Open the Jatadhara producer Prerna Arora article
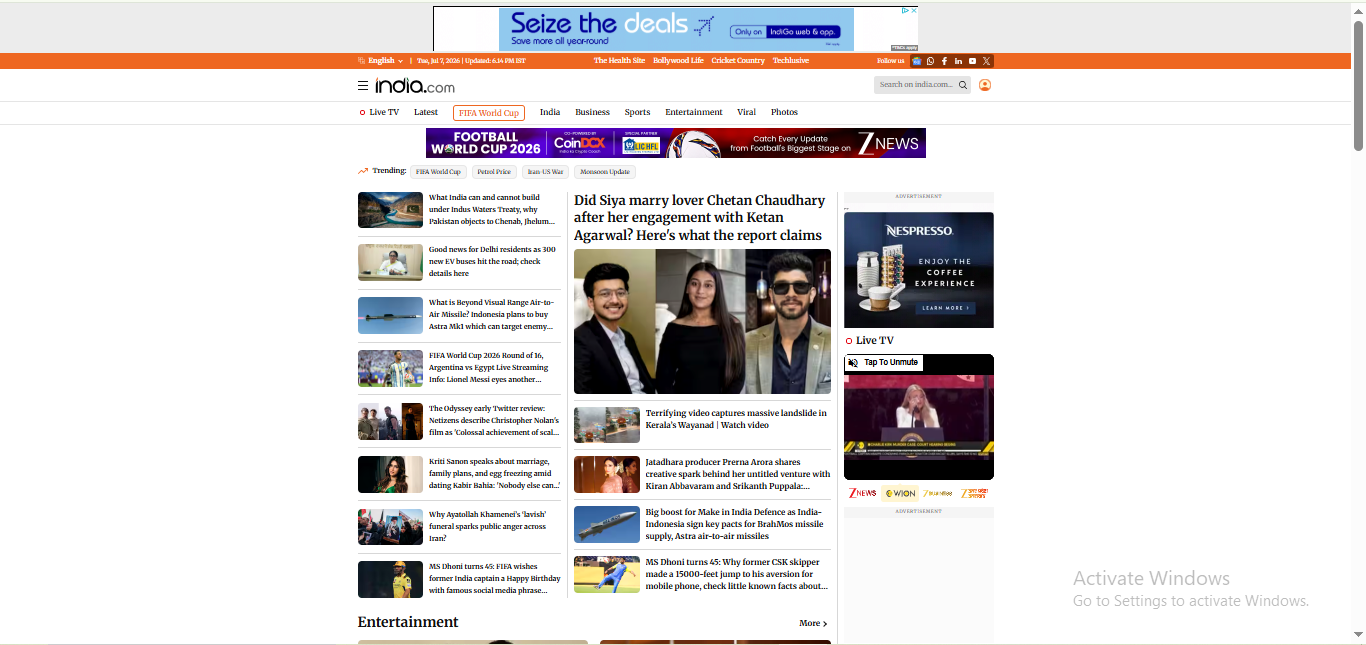Viewport: 1366px width, 645px height. pyautogui.click(x=738, y=474)
